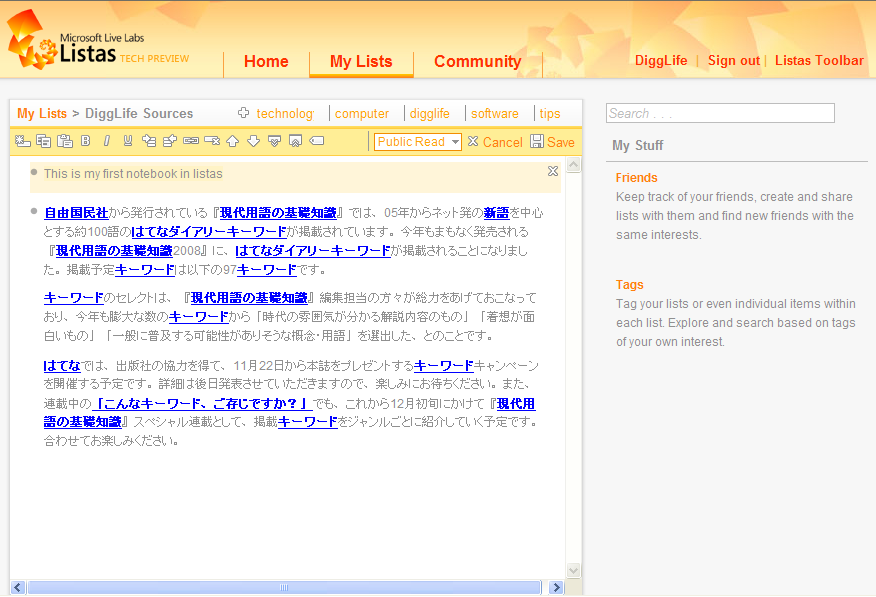
Task: Click the floppy disk Save icon
Action: tap(537, 141)
